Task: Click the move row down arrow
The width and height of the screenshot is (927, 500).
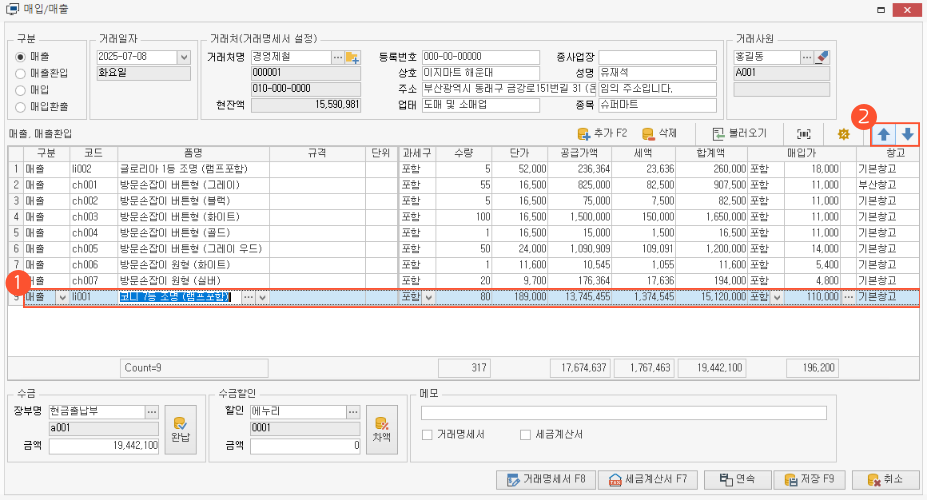Action: tap(907, 134)
